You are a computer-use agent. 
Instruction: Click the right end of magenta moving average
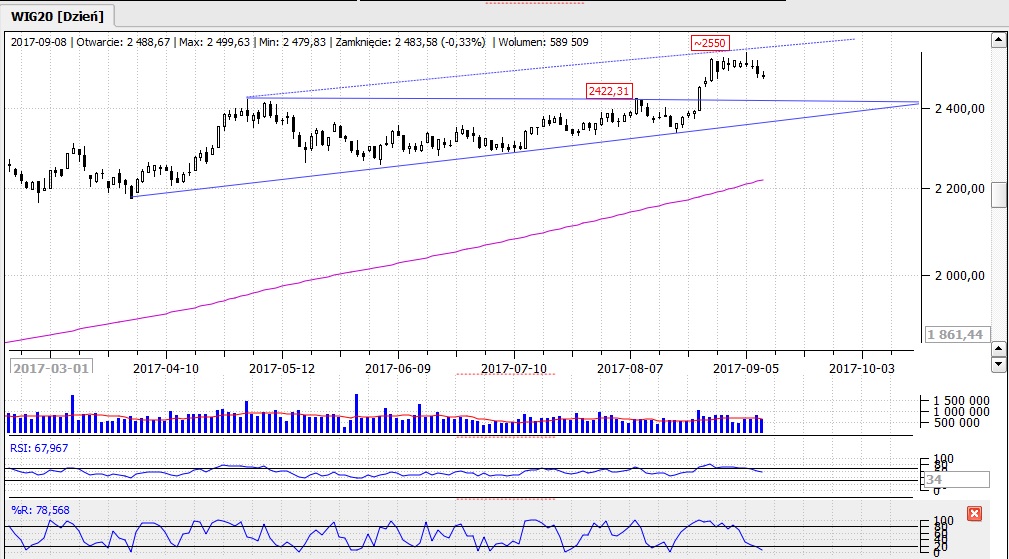coord(762,180)
